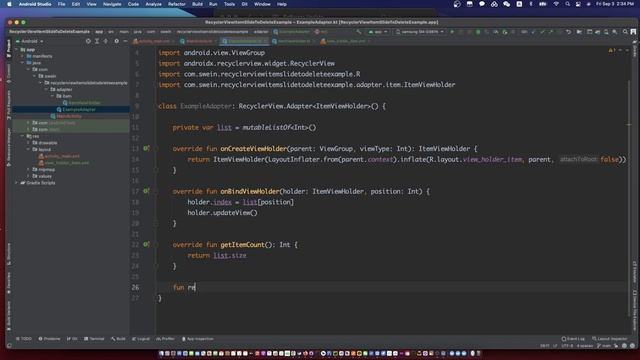This screenshot has height=360, width=640.
Task: Click override gutter icon beside onBindViewHolder
Action: [x=146, y=191]
